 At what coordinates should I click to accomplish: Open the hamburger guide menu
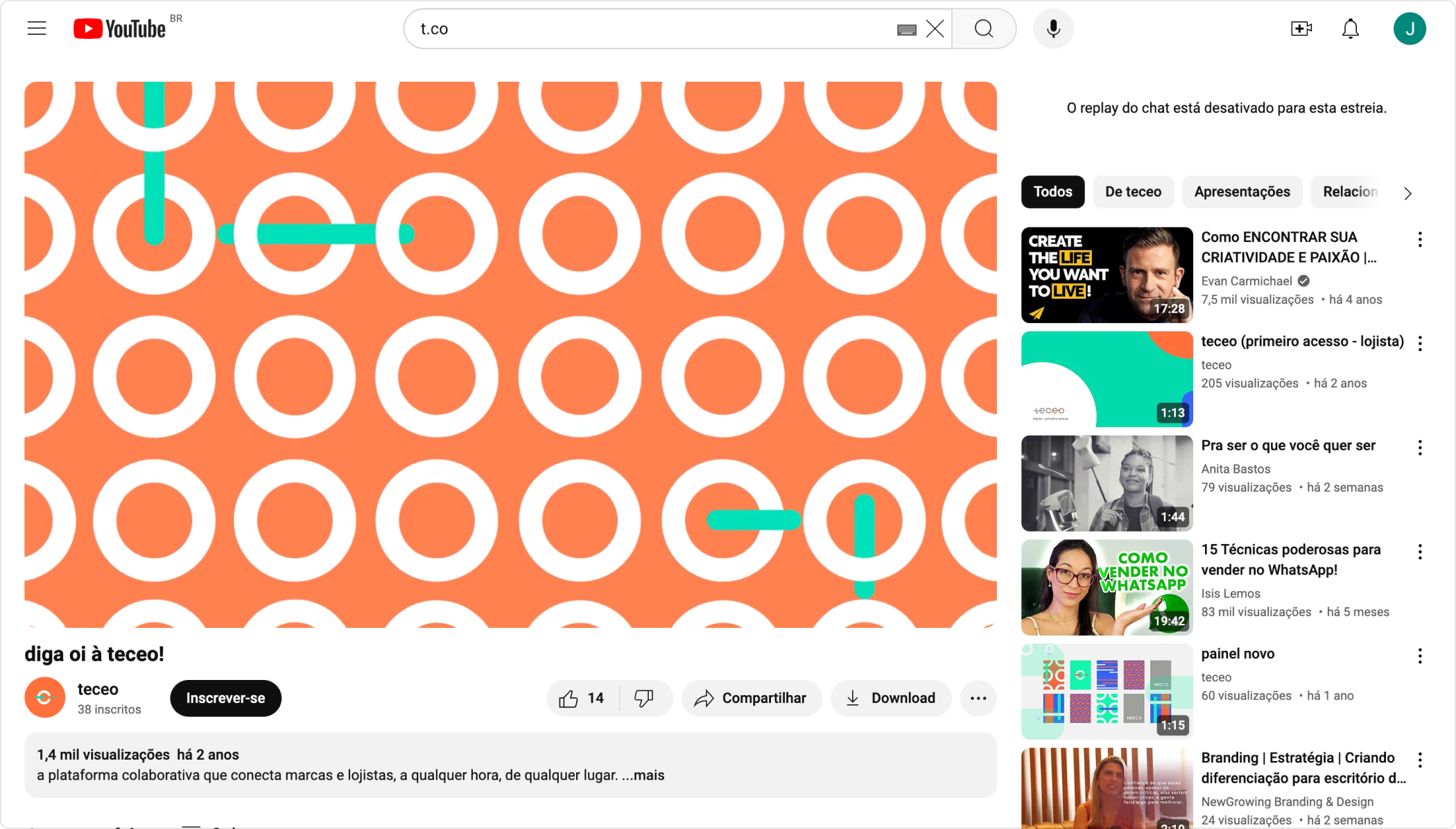37,28
